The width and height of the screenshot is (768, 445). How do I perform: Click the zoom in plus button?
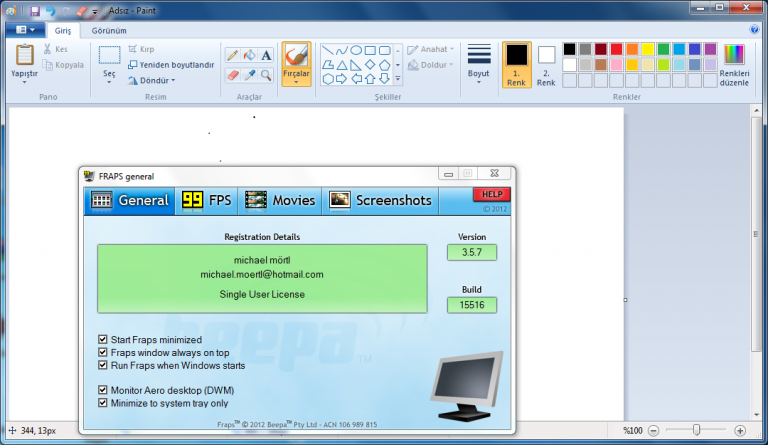740,430
